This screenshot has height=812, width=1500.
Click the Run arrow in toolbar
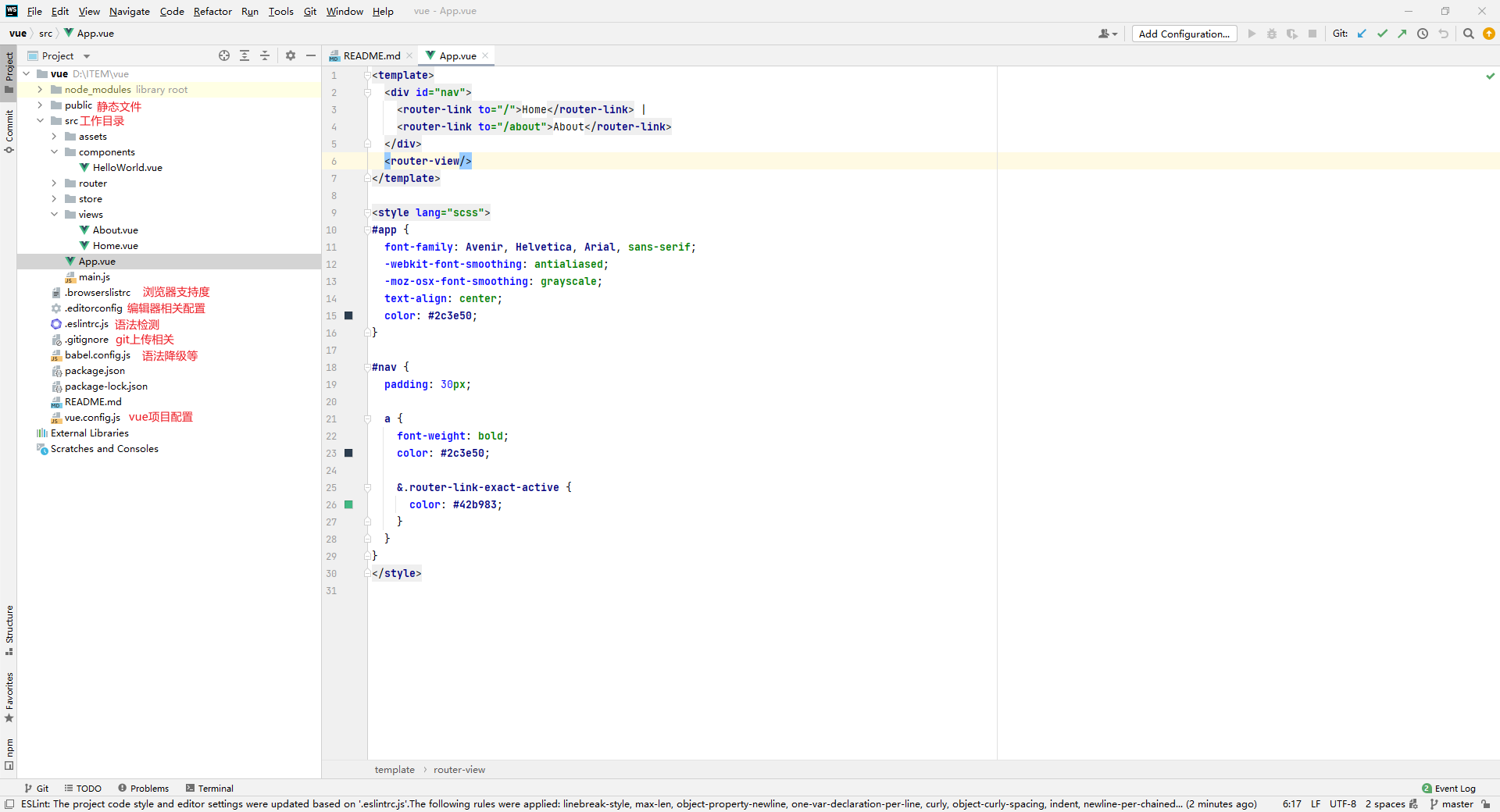(1252, 34)
